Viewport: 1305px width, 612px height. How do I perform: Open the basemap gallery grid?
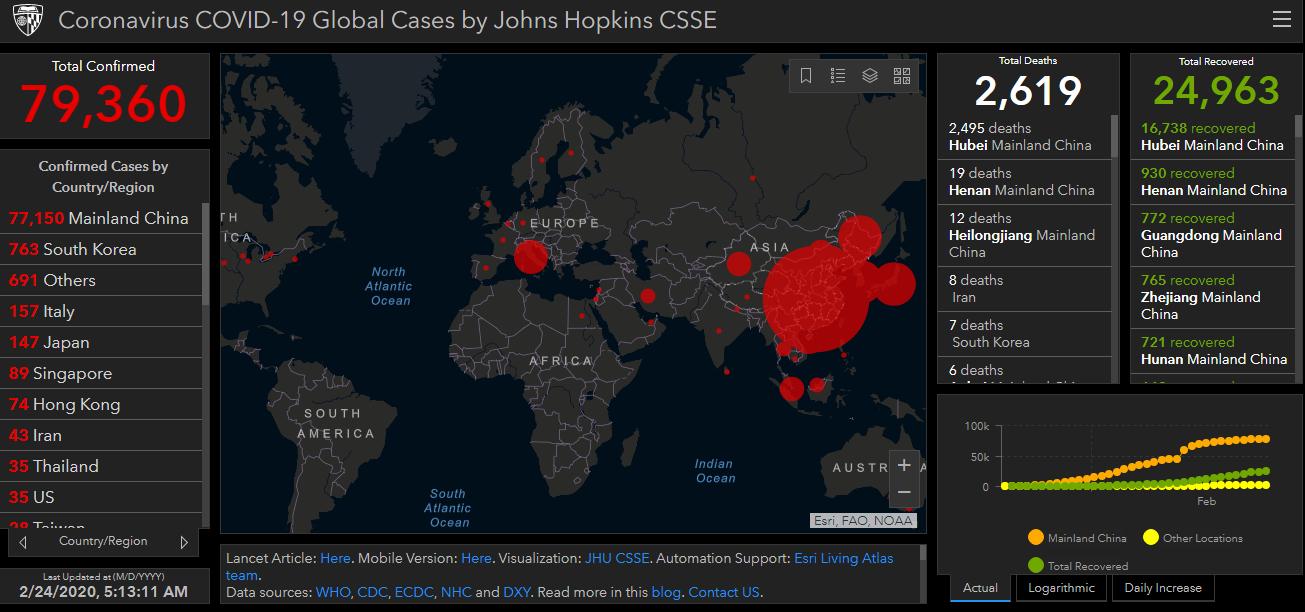(x=902, y=76)
